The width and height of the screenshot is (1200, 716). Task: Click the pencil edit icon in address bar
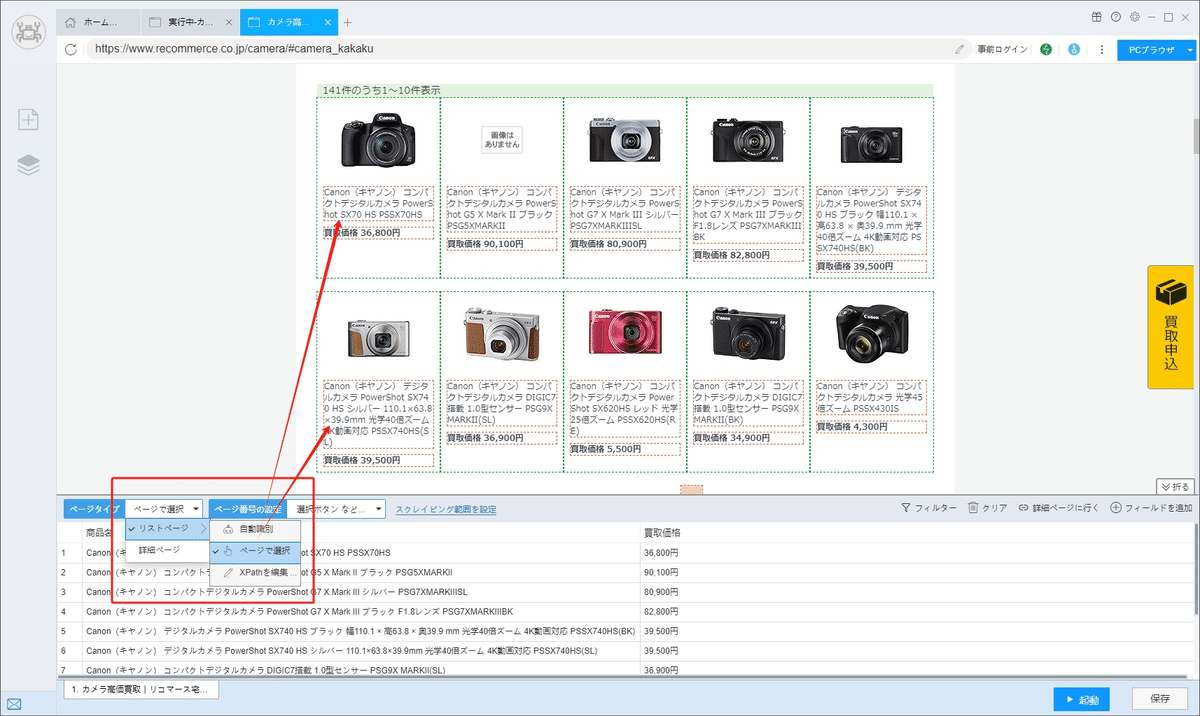(960, 49)
